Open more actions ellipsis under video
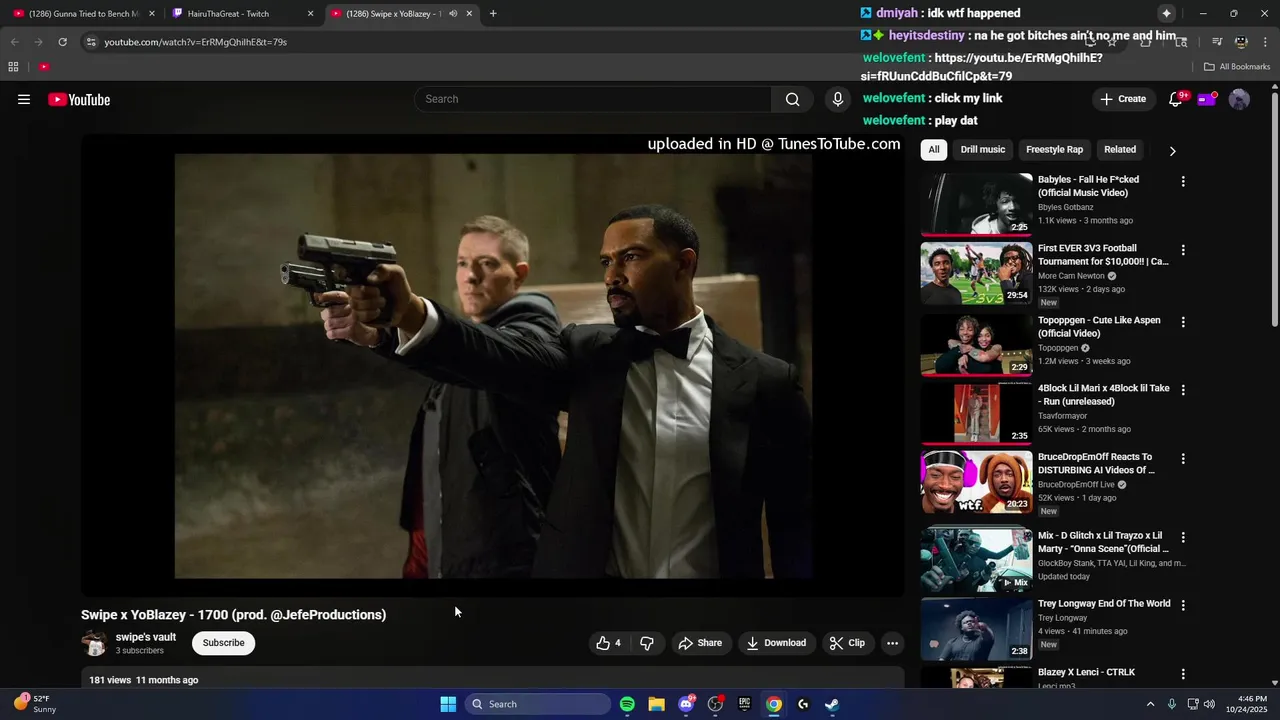This screenshot has width=1280, height=720. point(892,643)
